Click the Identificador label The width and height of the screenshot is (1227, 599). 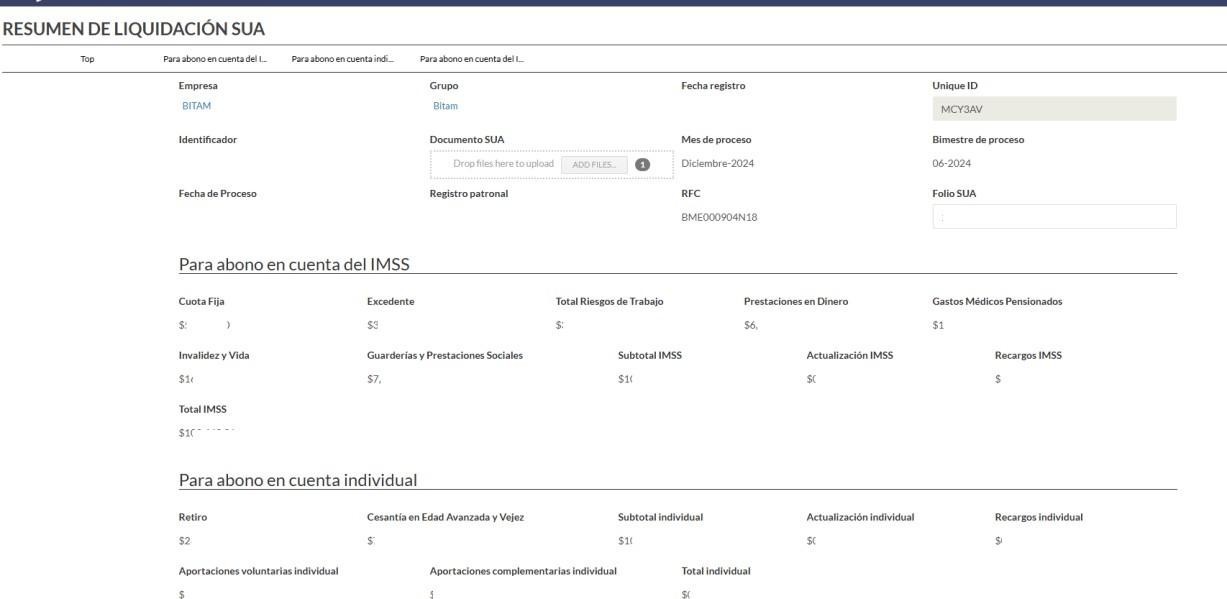tap(209, 140)
